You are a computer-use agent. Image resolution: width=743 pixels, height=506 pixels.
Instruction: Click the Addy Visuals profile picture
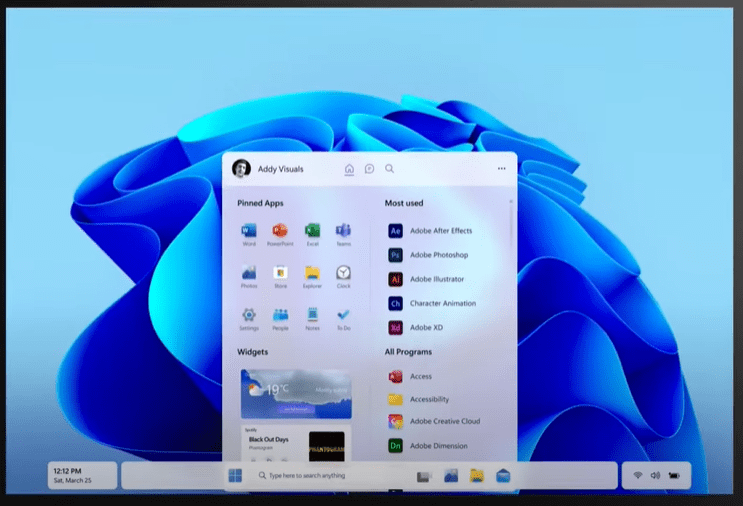tap(241, 168)
